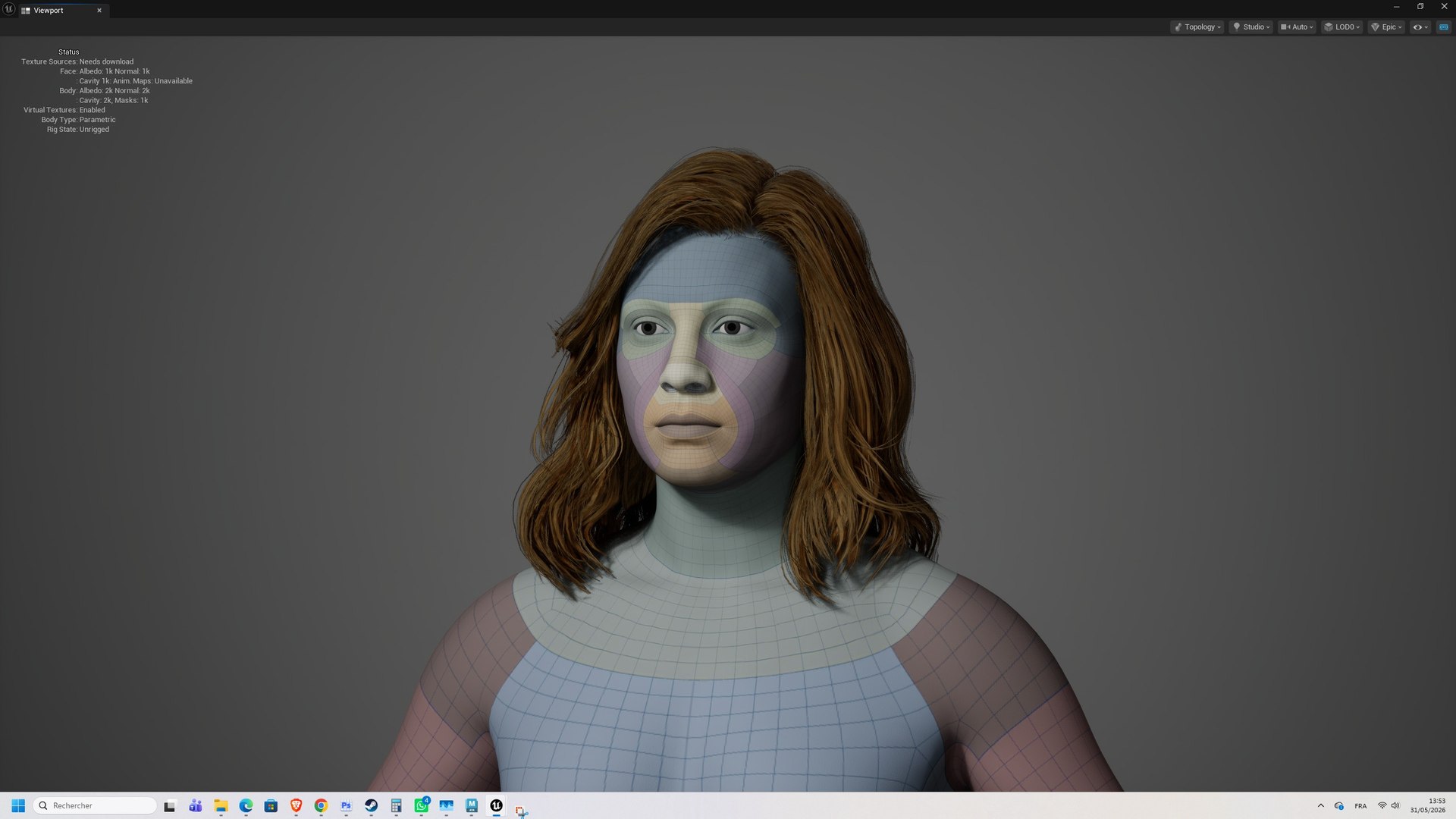Launch Microsoft Edge from the taskbar
The height and width of the screenshot is (819, 1456).
tap(246, 805)
